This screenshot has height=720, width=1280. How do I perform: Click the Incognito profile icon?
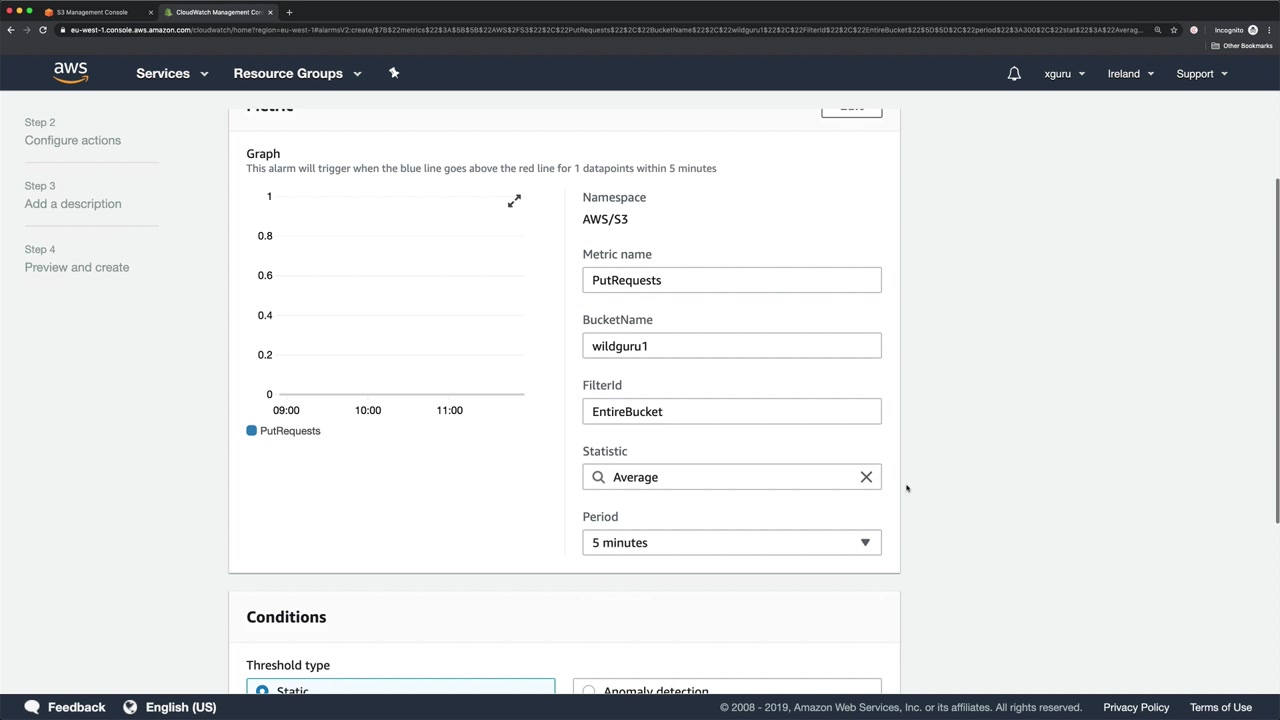(1252, 30)
